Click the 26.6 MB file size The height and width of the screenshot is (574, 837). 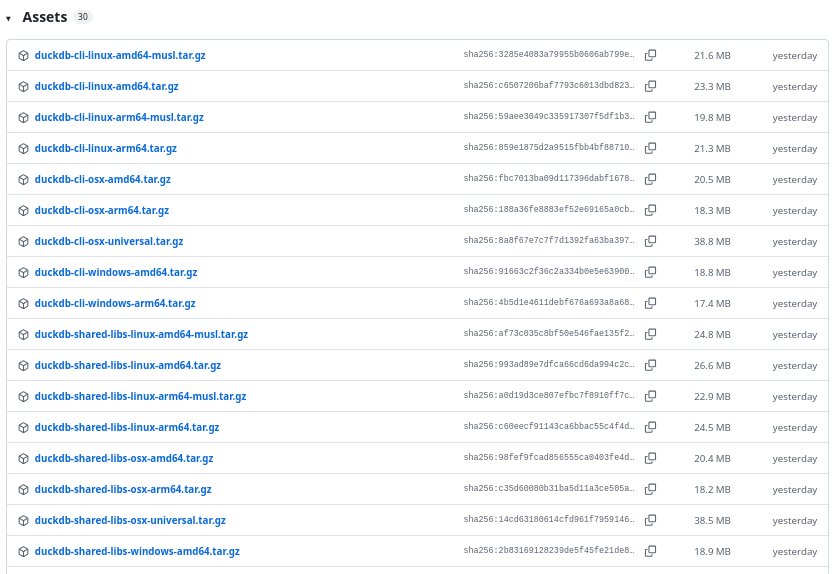coord(712,365)
